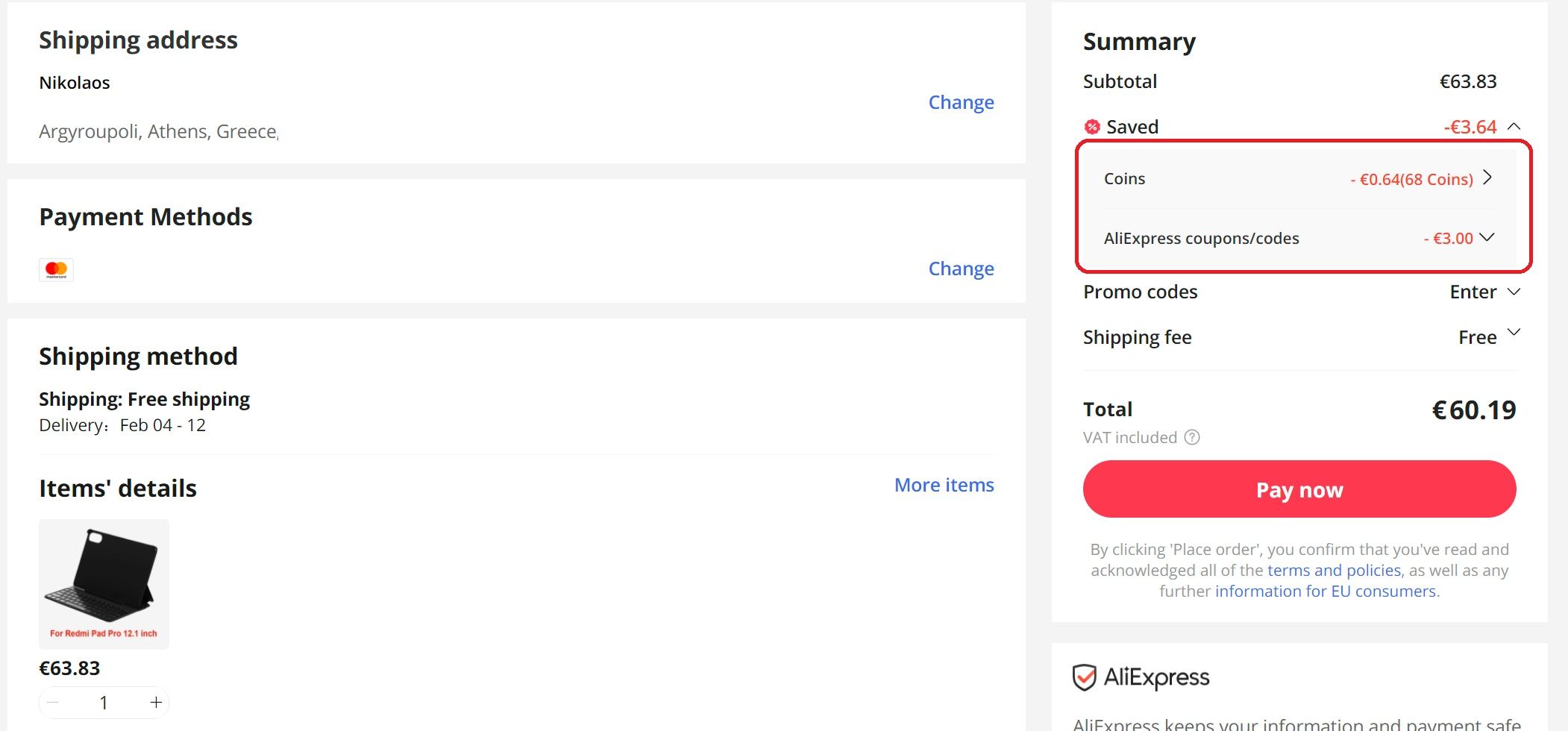This screenshot has height=731, width=1568.
Task: Click the Coins label
Action: 1124,179
